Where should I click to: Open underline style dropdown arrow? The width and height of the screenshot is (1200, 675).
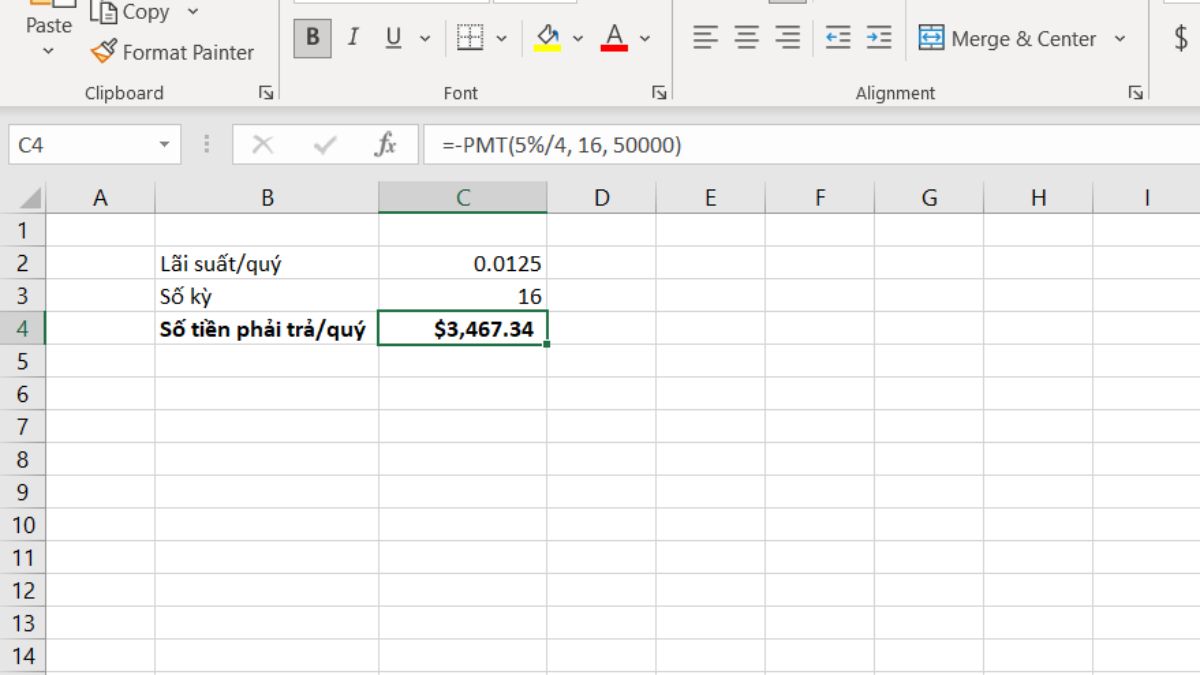[425, 39]
